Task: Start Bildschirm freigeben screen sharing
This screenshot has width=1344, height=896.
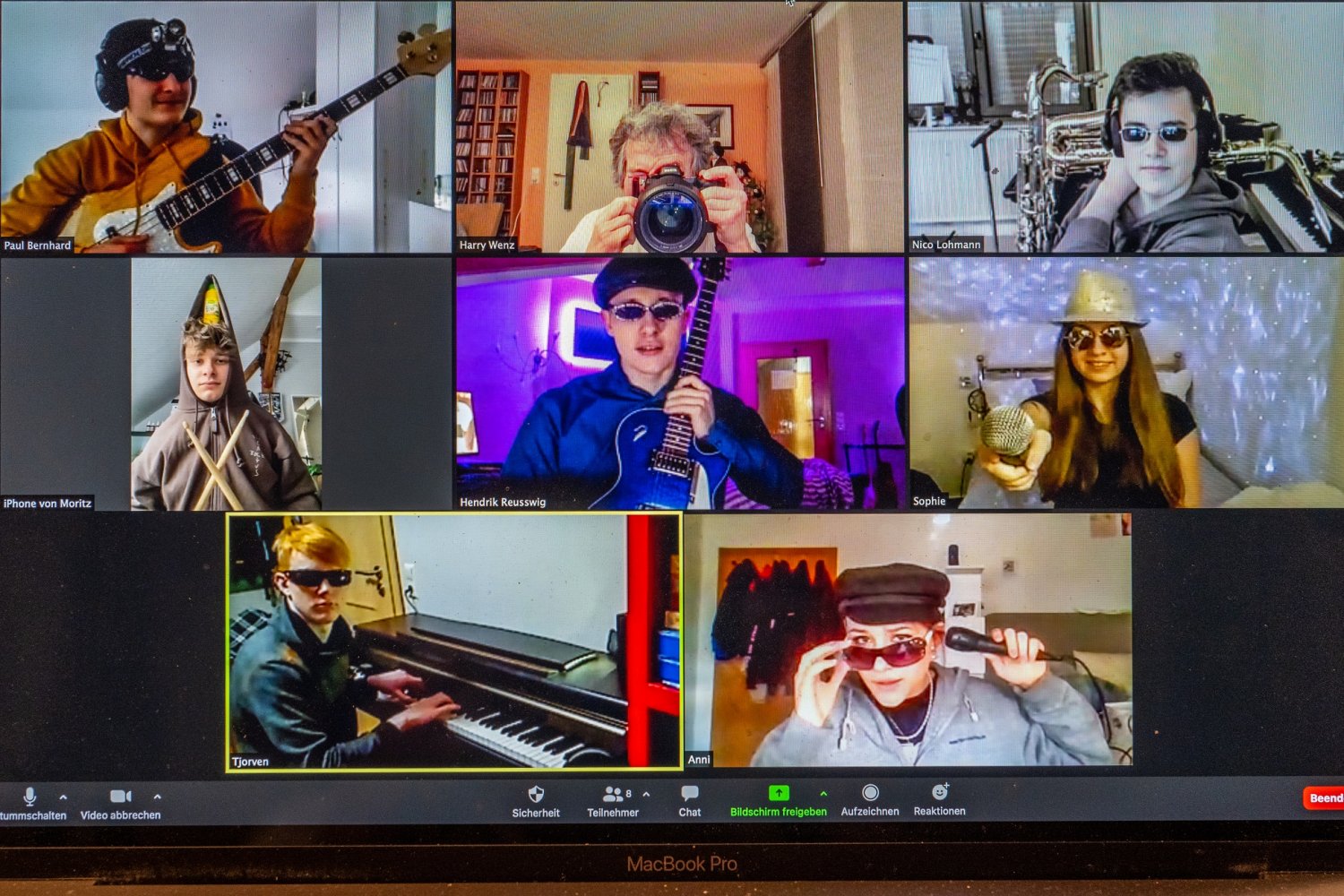Action: click(778, 802)
